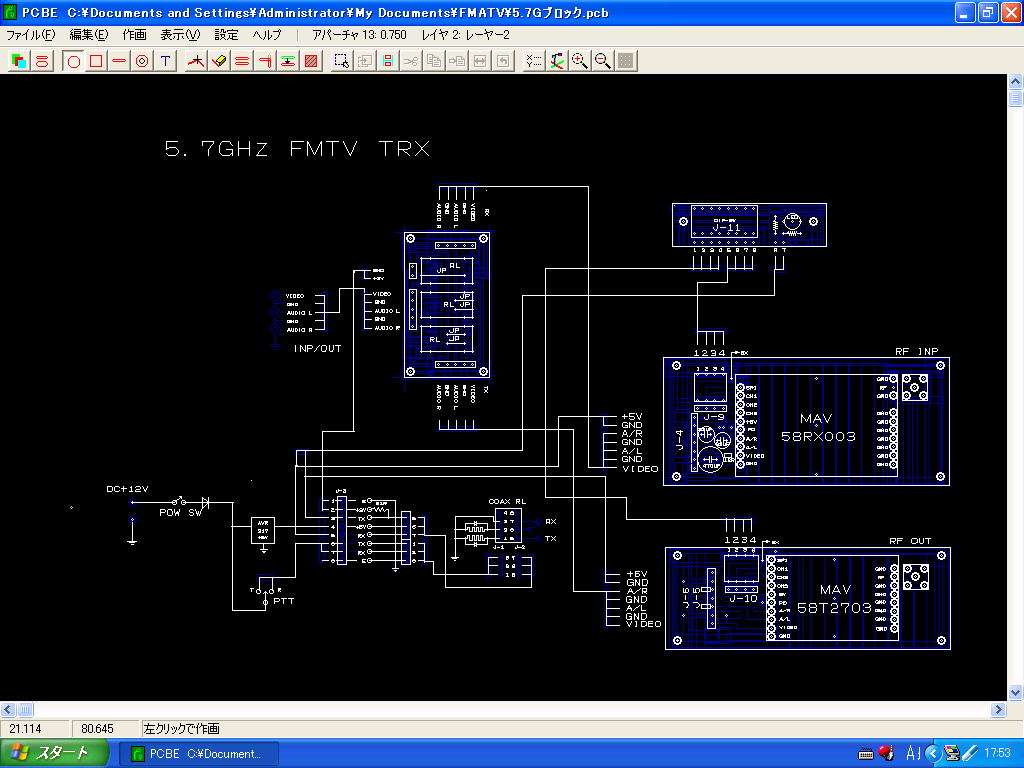Select the vertex edit tool with crossed lines
This screenshot has width=1024, height=768.
click(x=196, y=61)
